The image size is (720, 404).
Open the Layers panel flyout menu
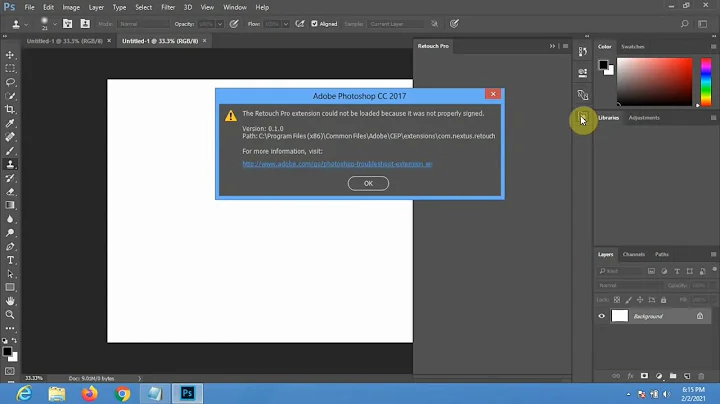713,254
